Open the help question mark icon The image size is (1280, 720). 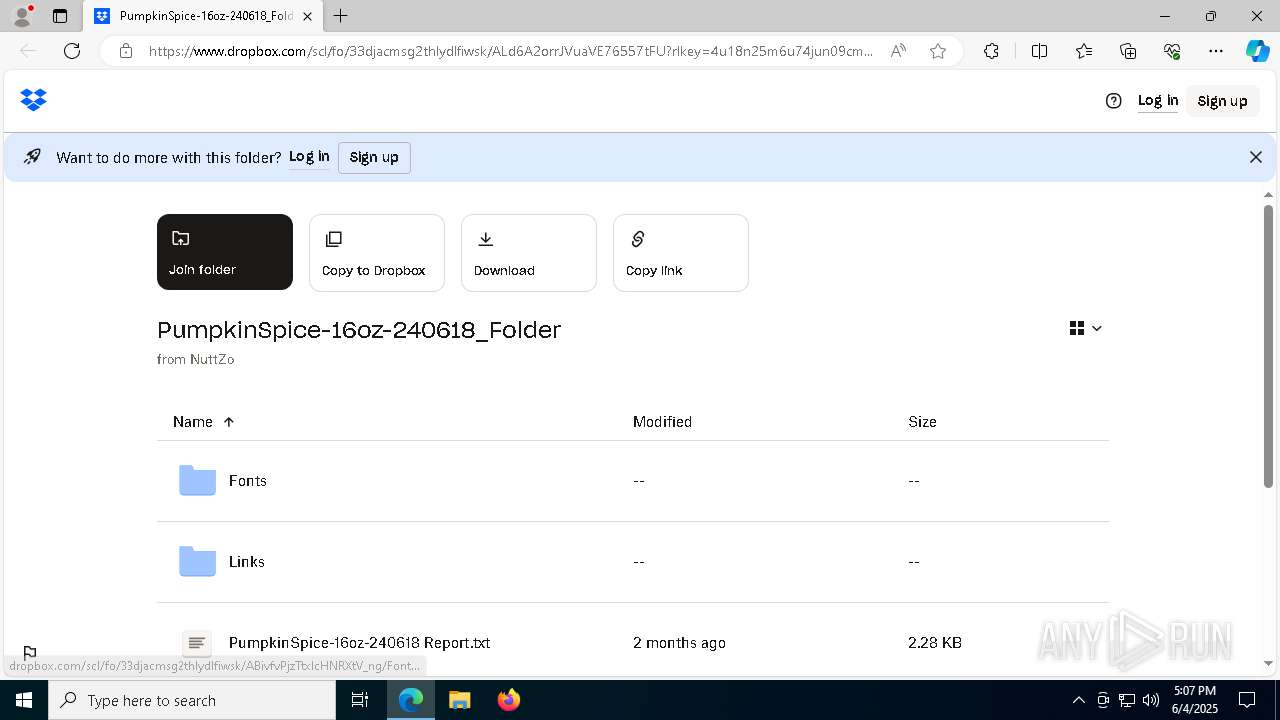[x=1113, y=101]
